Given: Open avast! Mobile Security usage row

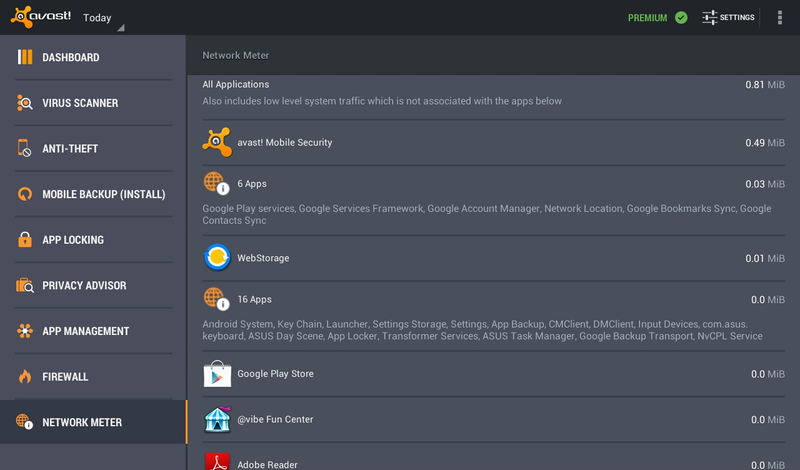Looking at the screenshot, I should click(493, 143).
